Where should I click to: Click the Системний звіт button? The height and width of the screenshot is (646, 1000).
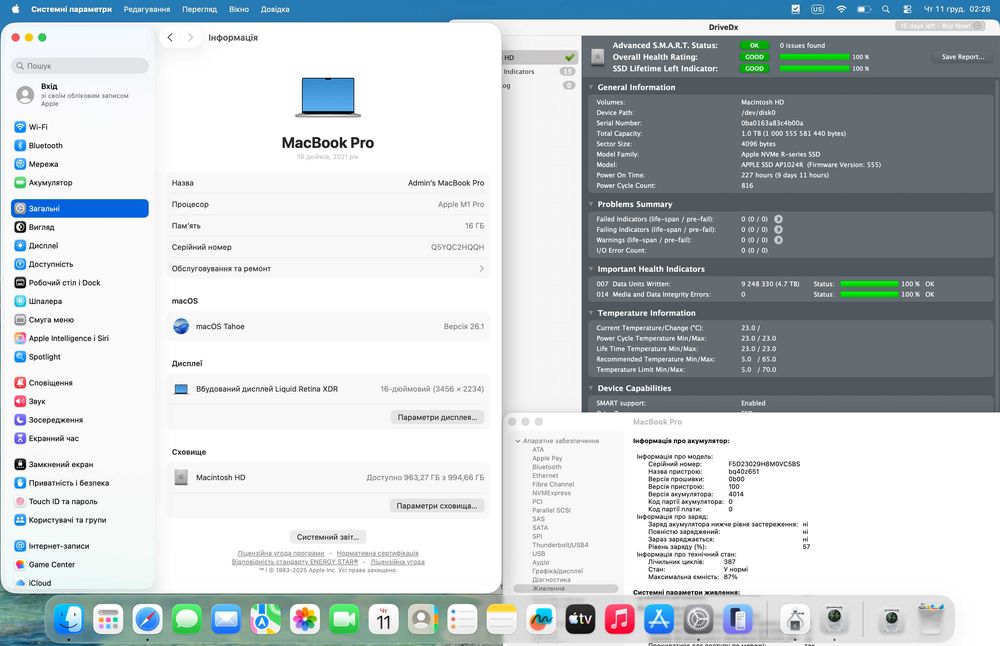point(328,537)
